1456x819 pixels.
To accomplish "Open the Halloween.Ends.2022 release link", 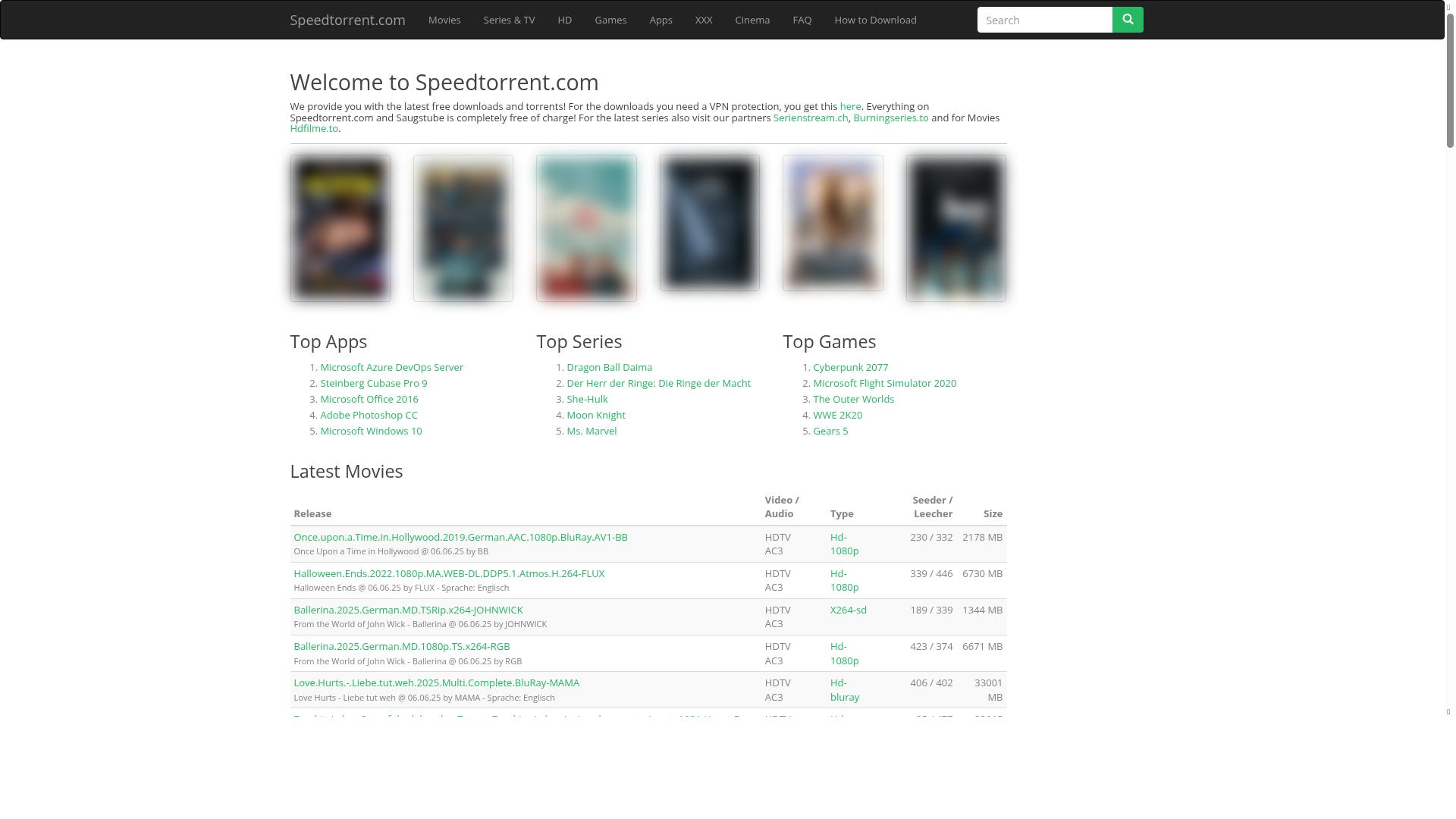I will point(449,573).
